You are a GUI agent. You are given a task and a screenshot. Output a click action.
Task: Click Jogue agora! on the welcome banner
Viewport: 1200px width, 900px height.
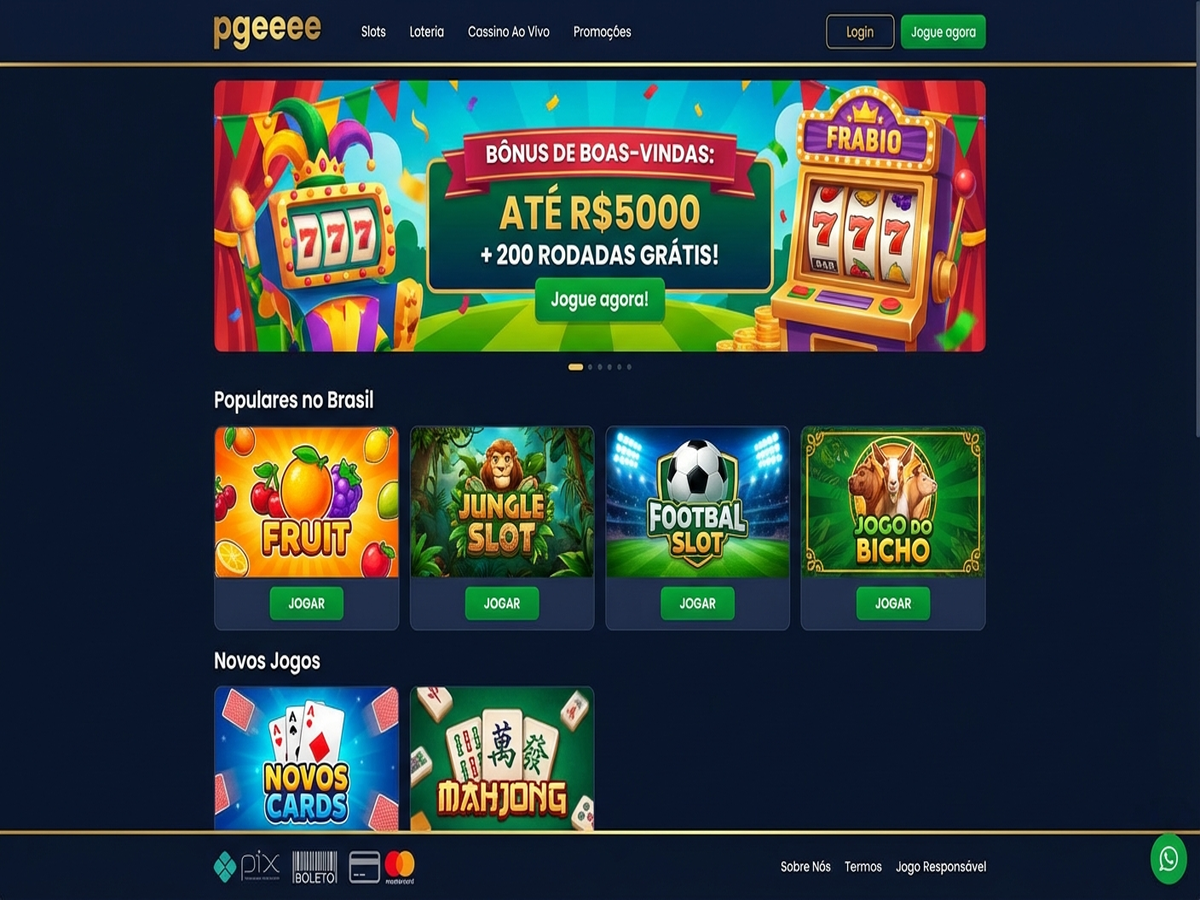click(x=600, y=299)
